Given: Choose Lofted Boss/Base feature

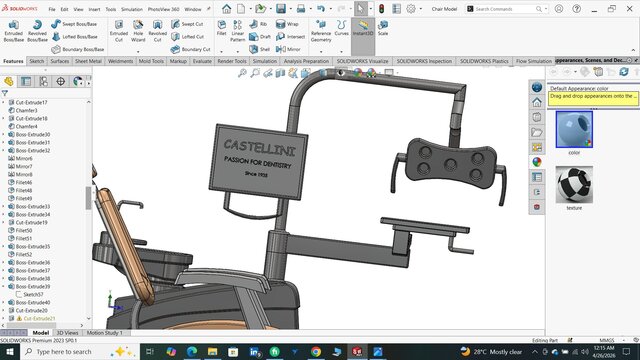Looking at the screenshot, I should 75,37.
